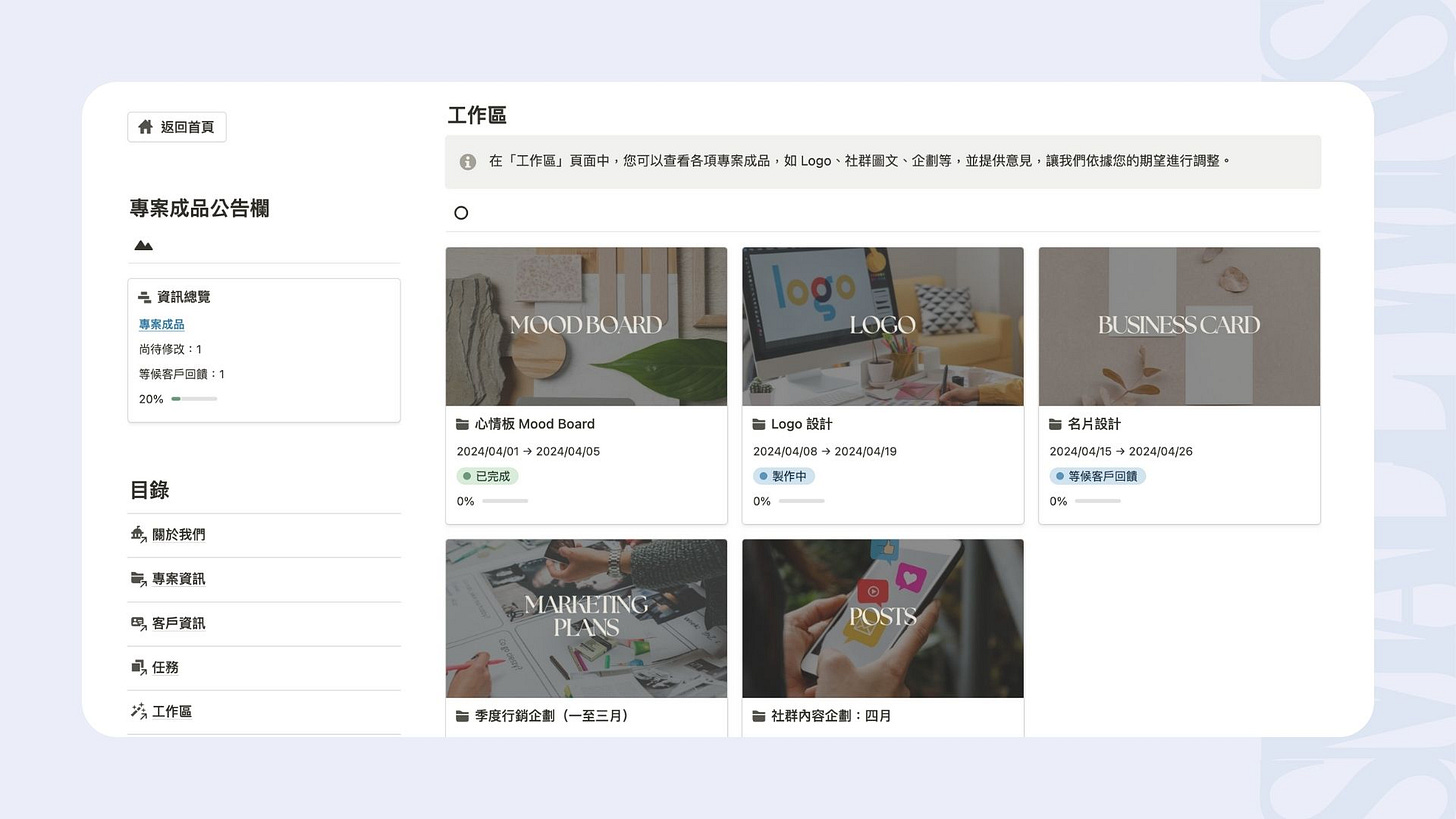Click the circle view tab icon above gallery

click(x=461, y=213)
